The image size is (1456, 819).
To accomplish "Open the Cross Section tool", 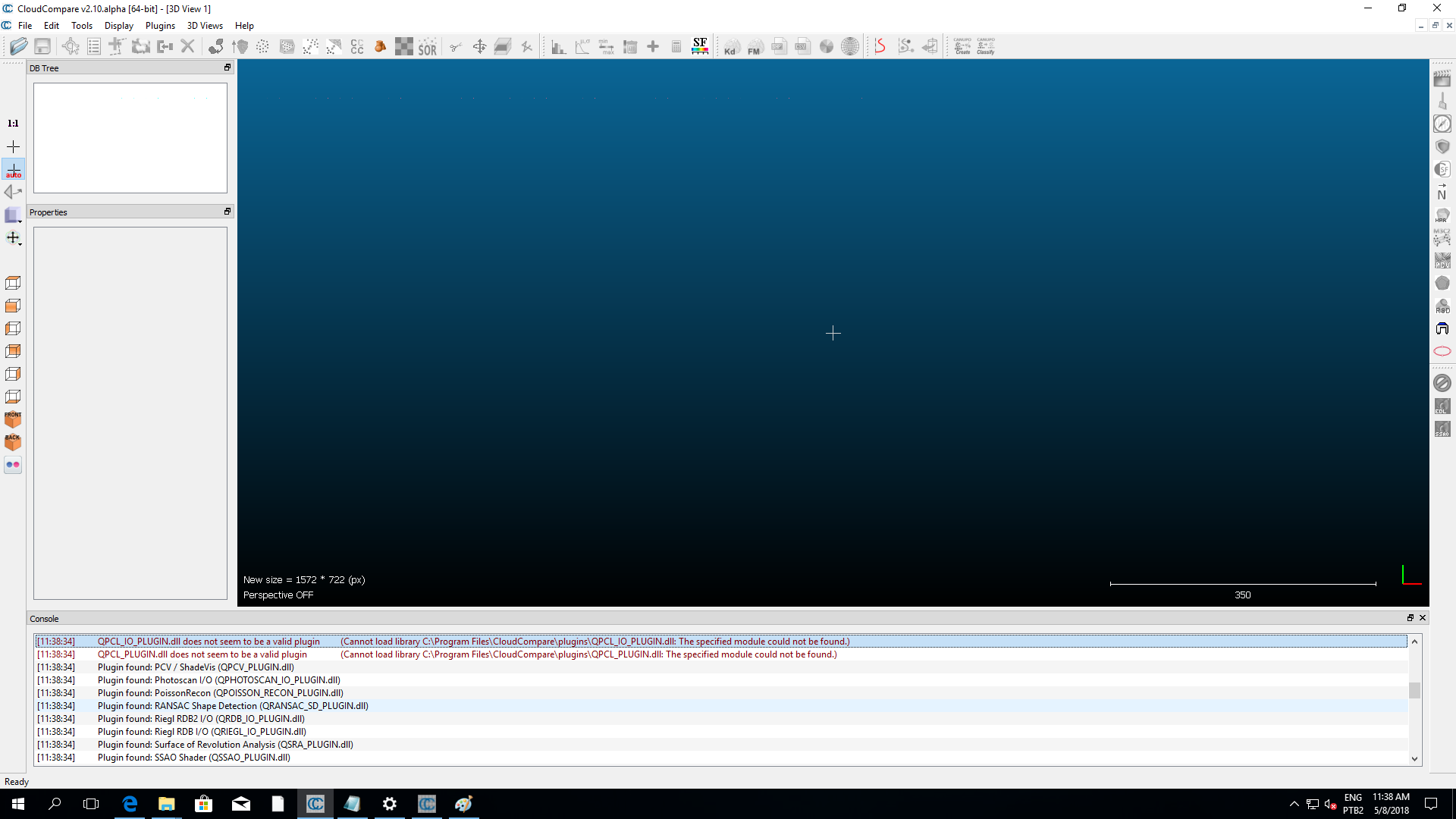I will 504,46.
